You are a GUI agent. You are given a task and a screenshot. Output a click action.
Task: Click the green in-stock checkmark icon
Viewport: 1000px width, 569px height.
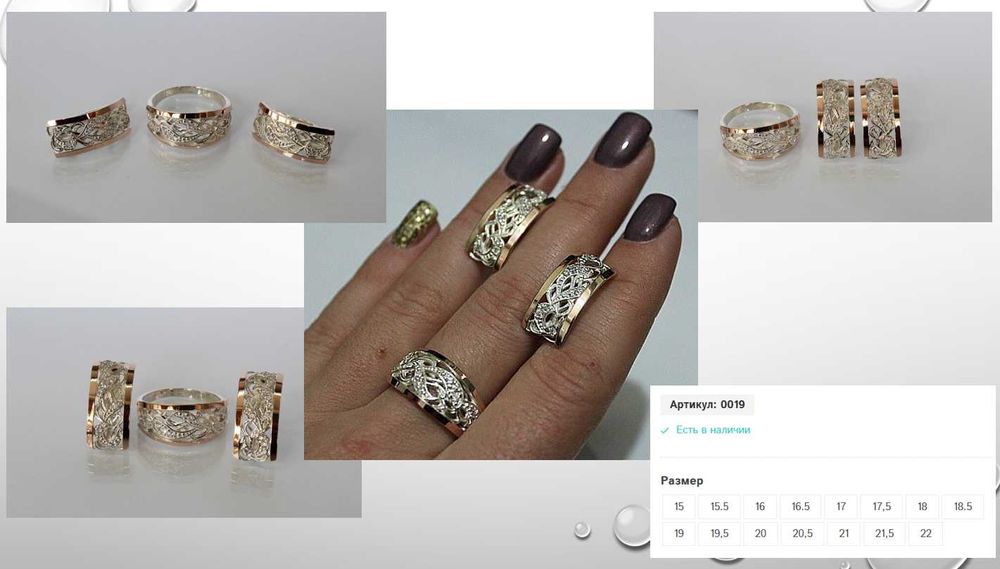[665, 431]
